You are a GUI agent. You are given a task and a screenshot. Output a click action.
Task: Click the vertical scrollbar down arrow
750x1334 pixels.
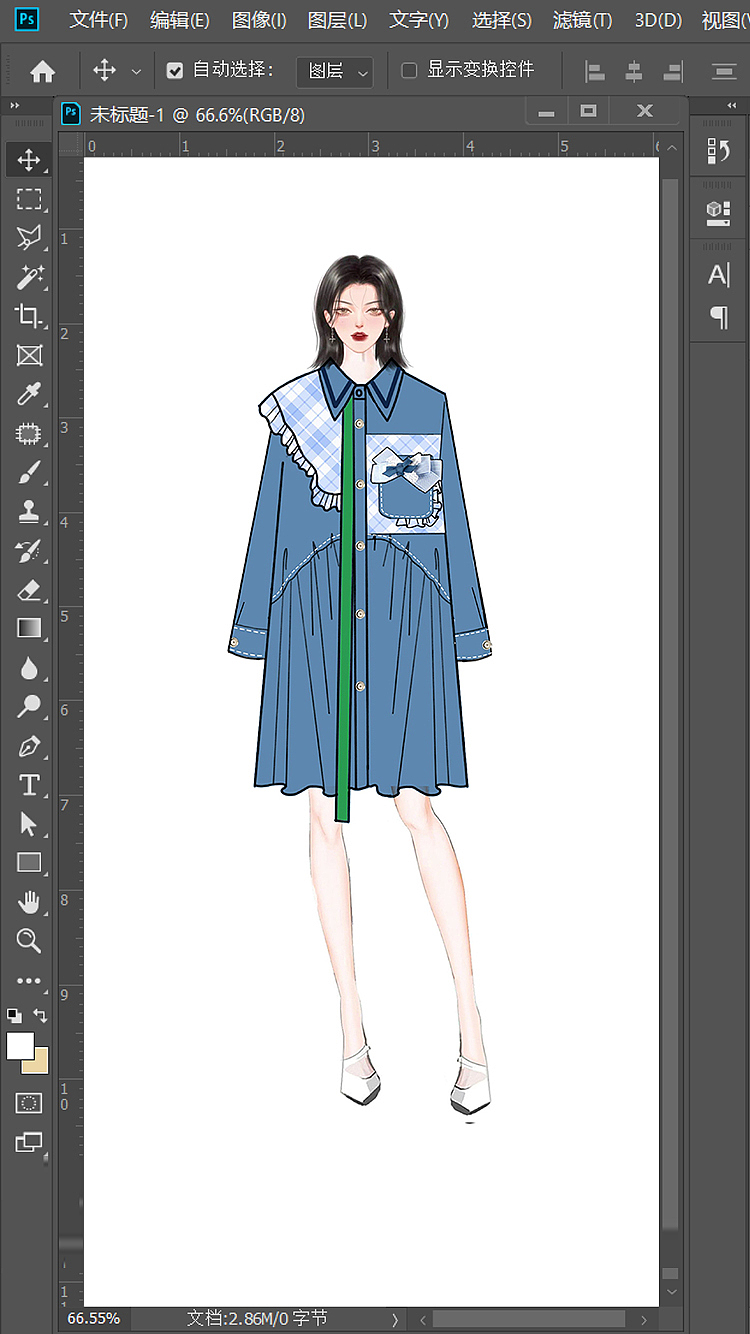[x=671, y=1293]
